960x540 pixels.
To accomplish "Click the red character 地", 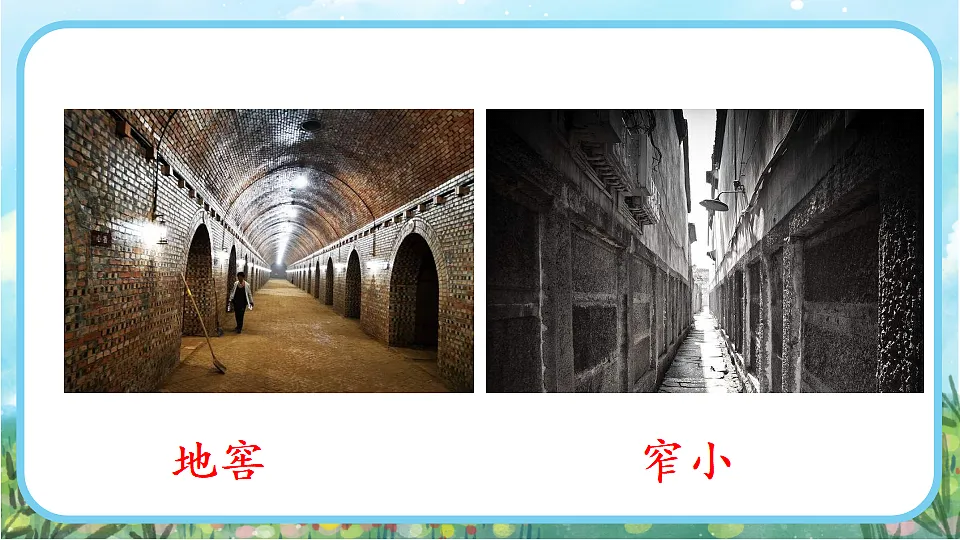I will 195,462.
